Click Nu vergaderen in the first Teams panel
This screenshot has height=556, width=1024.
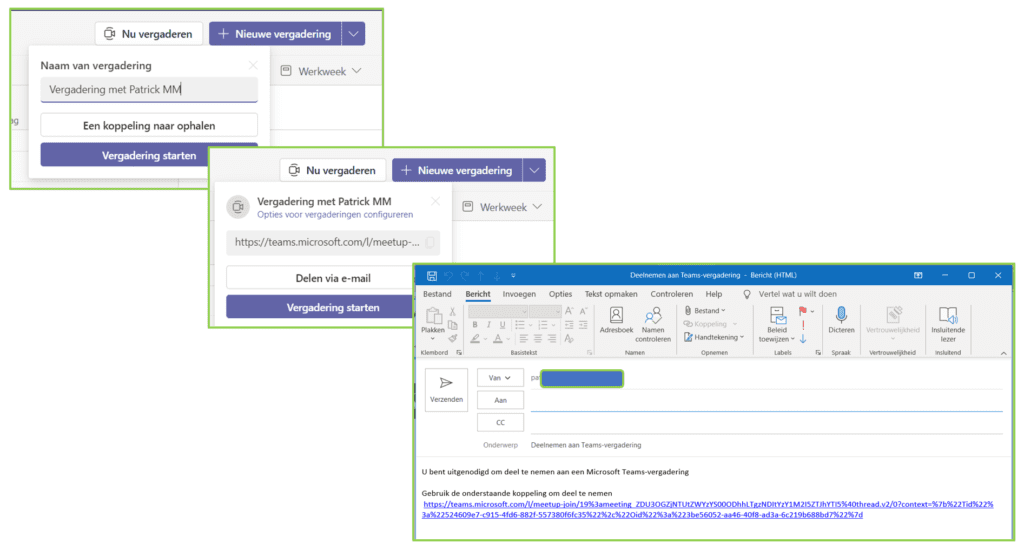tap(149, 34)
